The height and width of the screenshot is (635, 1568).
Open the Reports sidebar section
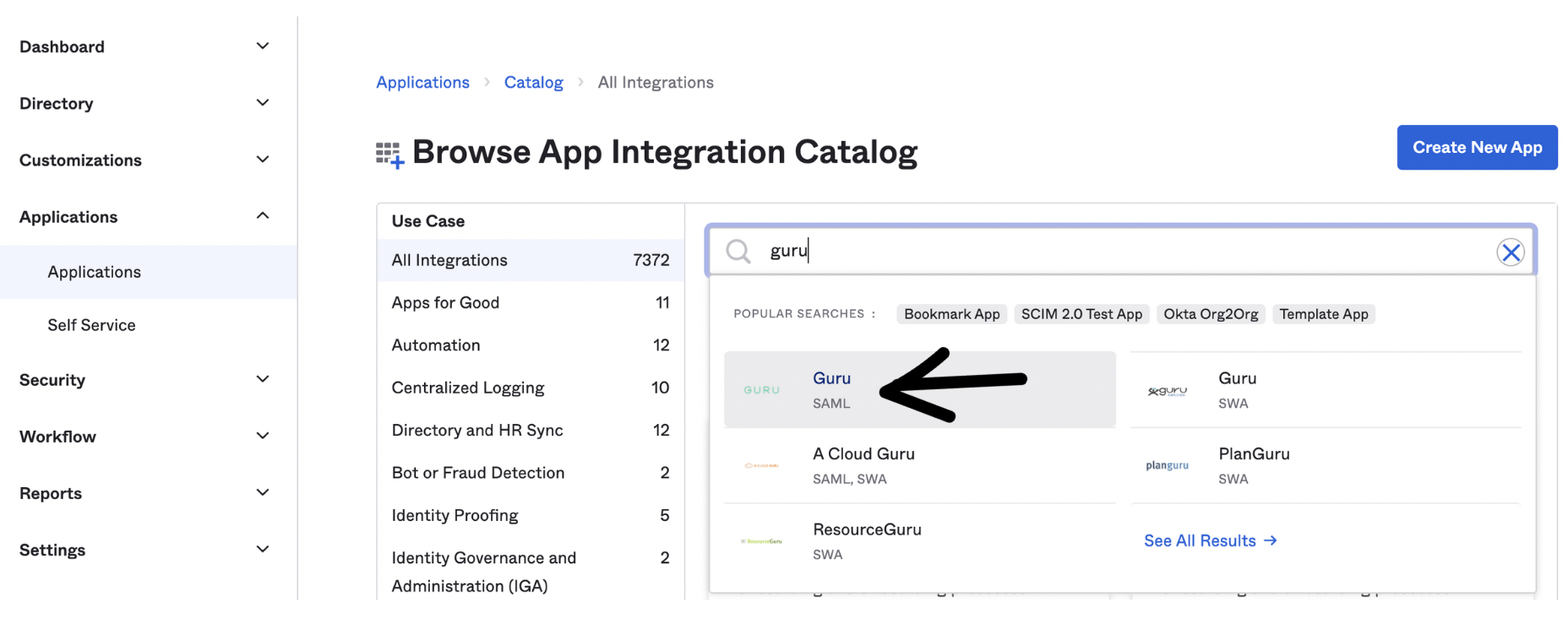click(x=51, y=493)
